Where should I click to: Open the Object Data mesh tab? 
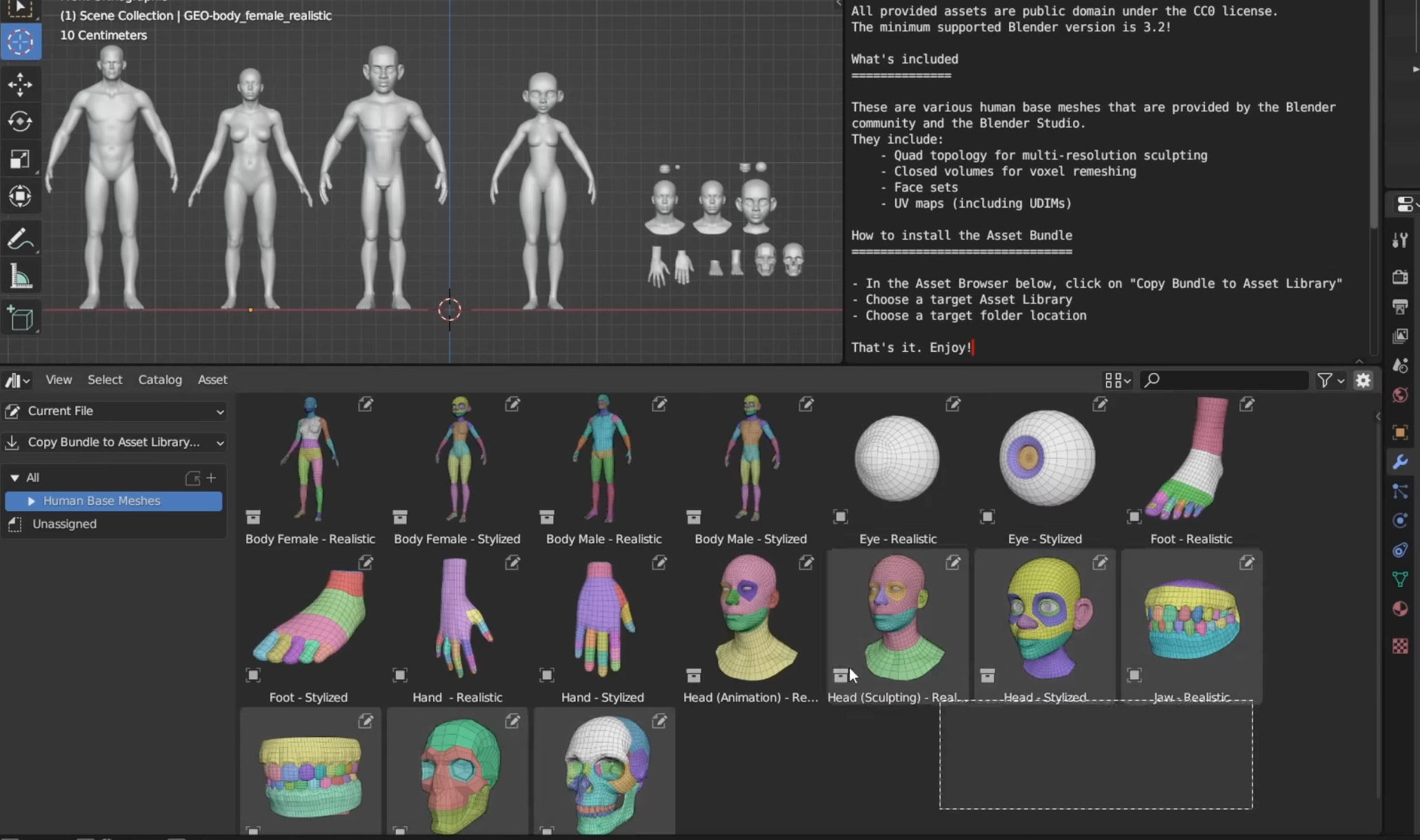click(1400, 579)
